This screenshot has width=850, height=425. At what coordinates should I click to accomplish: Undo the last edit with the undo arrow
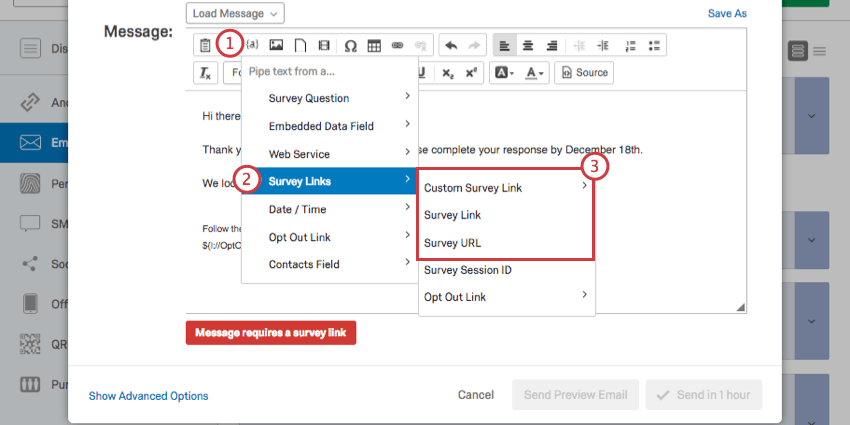450,46
